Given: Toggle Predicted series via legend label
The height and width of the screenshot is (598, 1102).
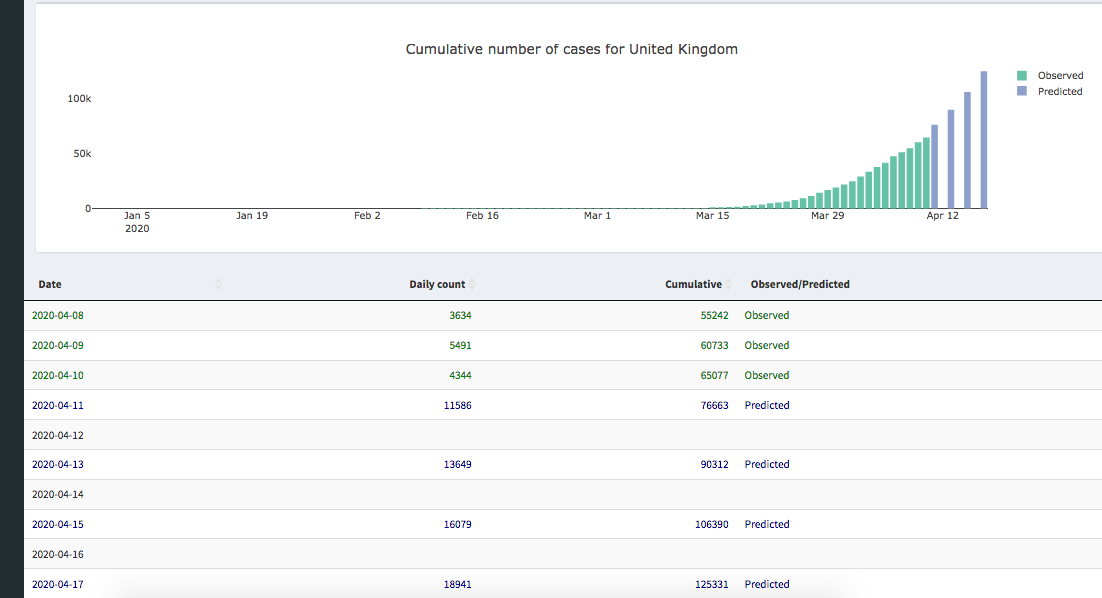Looking at the screenshot, I should click(1060, 91).
